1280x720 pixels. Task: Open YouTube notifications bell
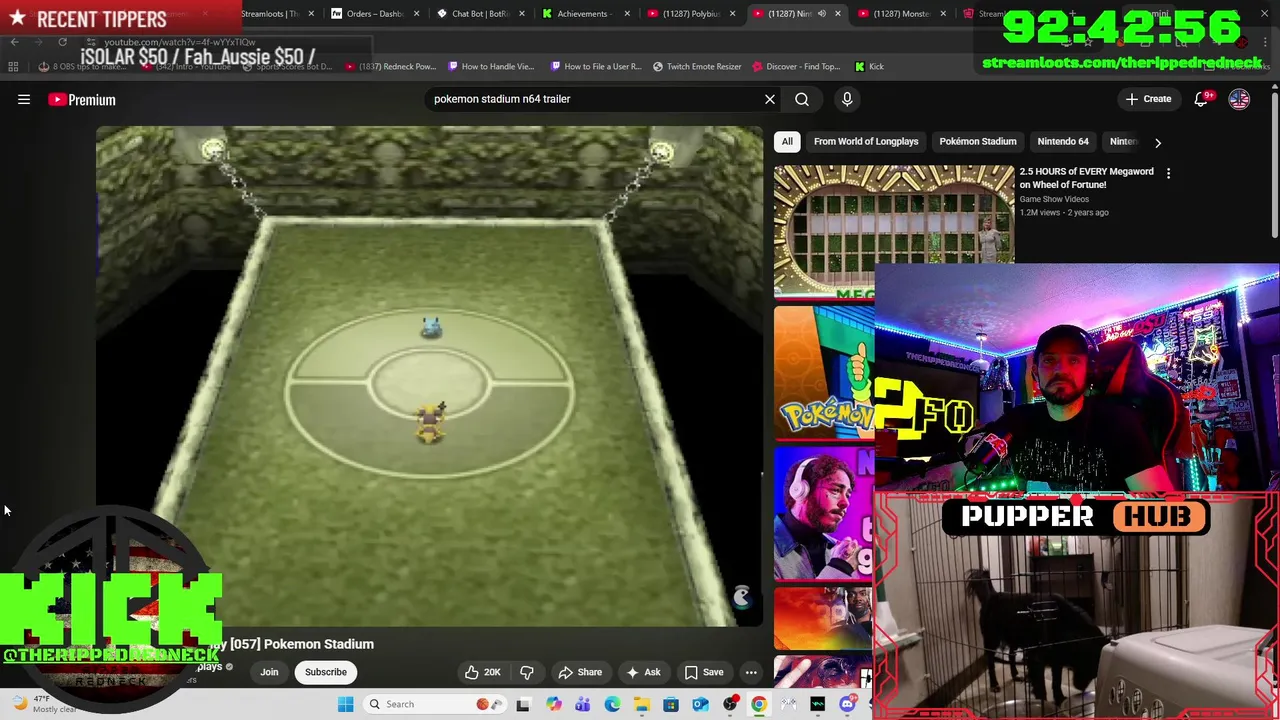1202,99
